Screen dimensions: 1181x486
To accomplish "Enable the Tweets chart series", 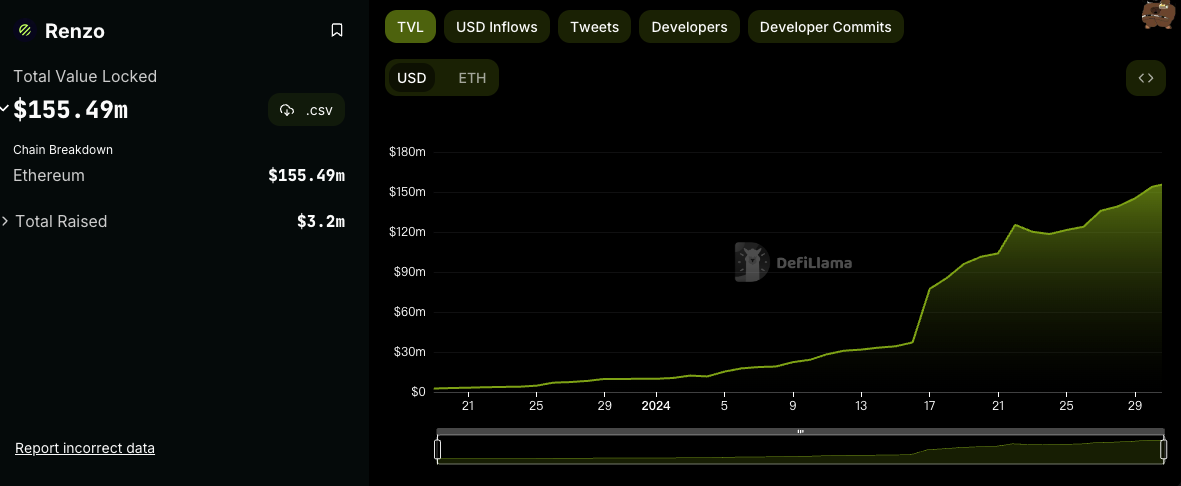I will click(x=594, y=27).
